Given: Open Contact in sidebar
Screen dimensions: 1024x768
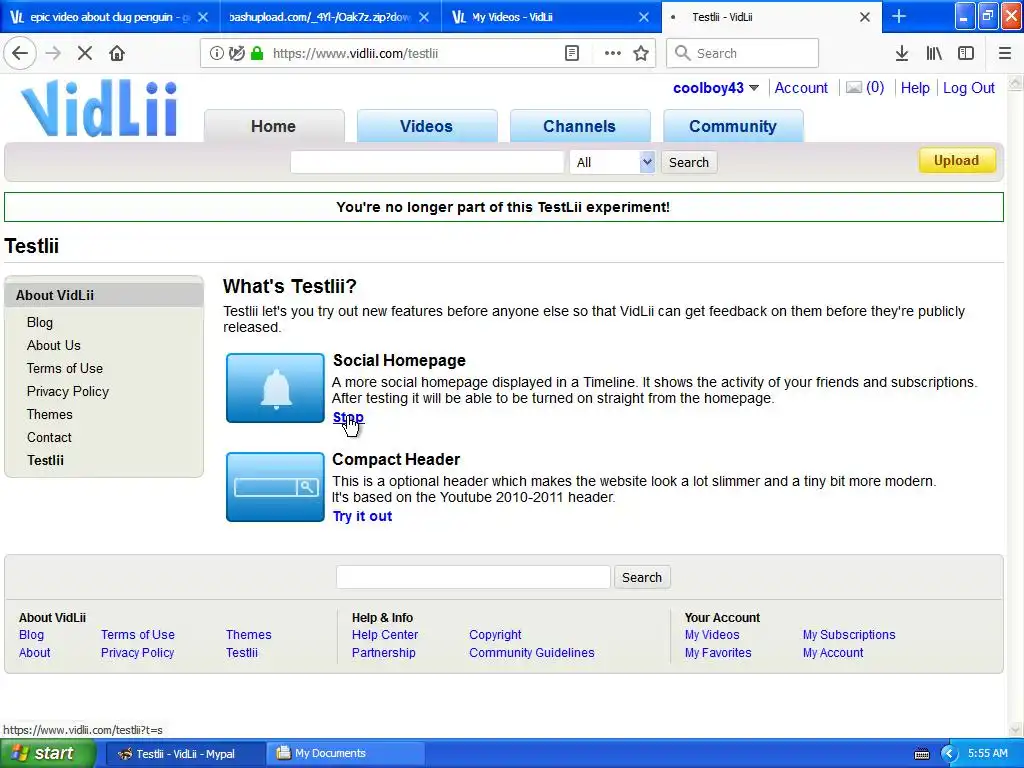Looking at the screenshot, I should click(x=49, y=438).
